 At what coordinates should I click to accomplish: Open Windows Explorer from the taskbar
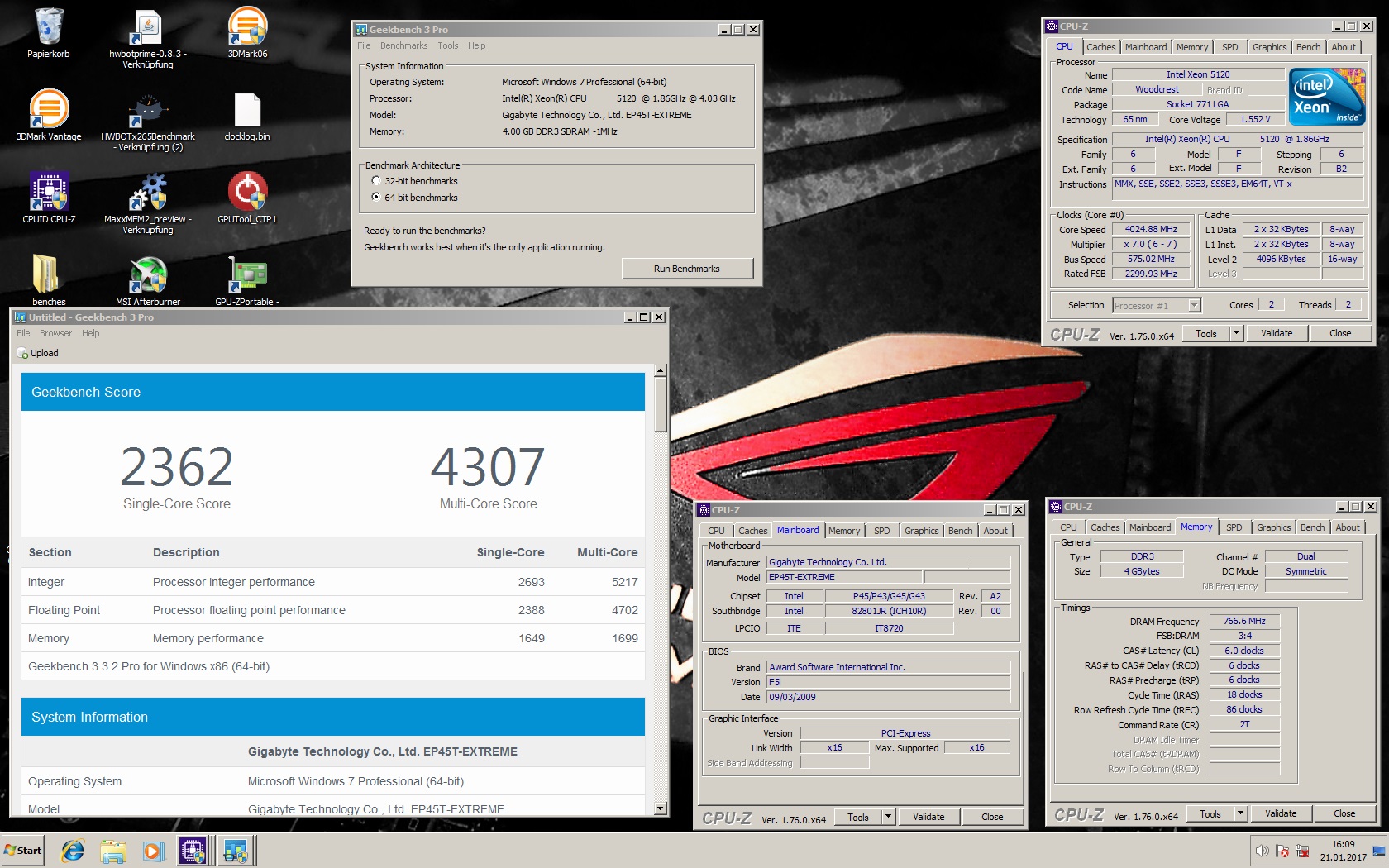coord(113,850)
